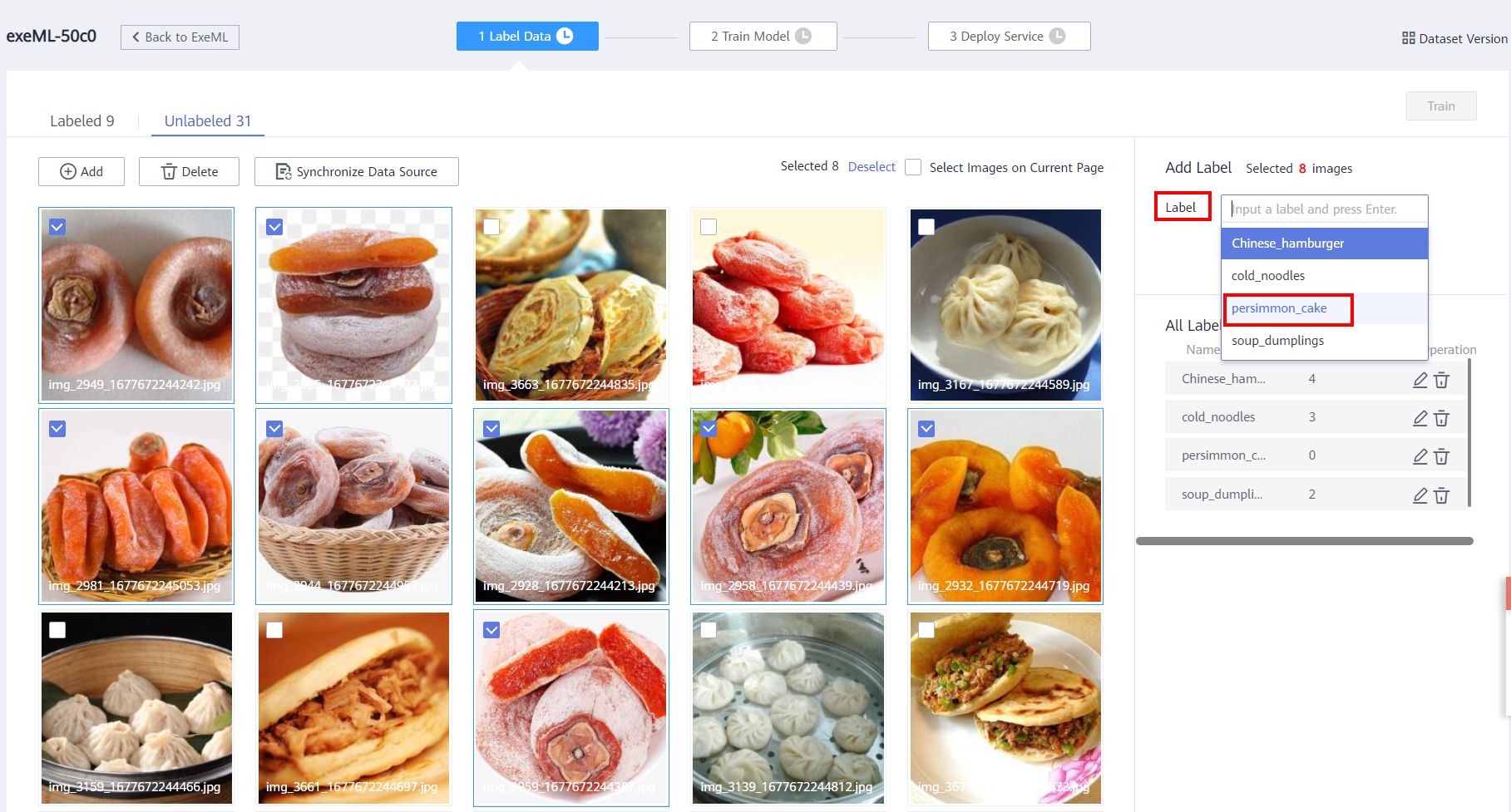Check Select Images on Current Page box
Viewport: 1511px width, 812px height.
pyautogui.click(x=913, y=167)
